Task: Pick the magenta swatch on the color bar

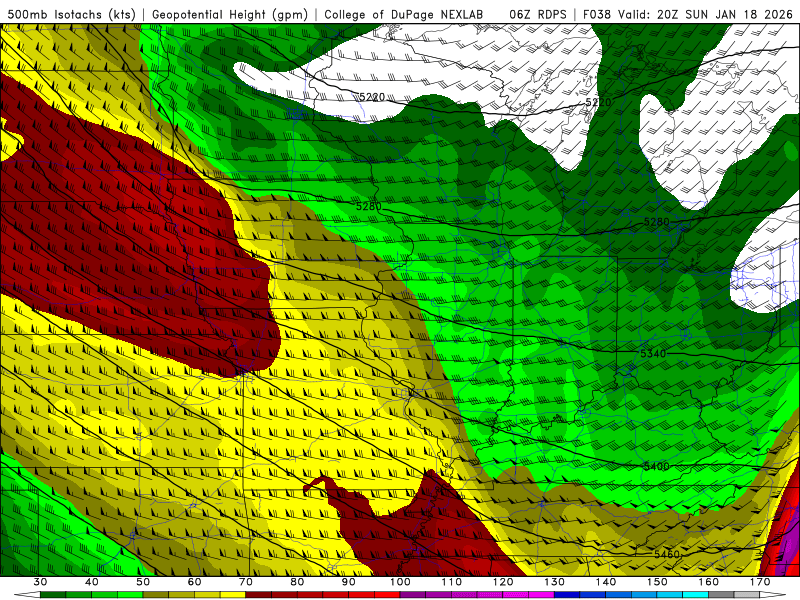Action: [x=541, y=594]
